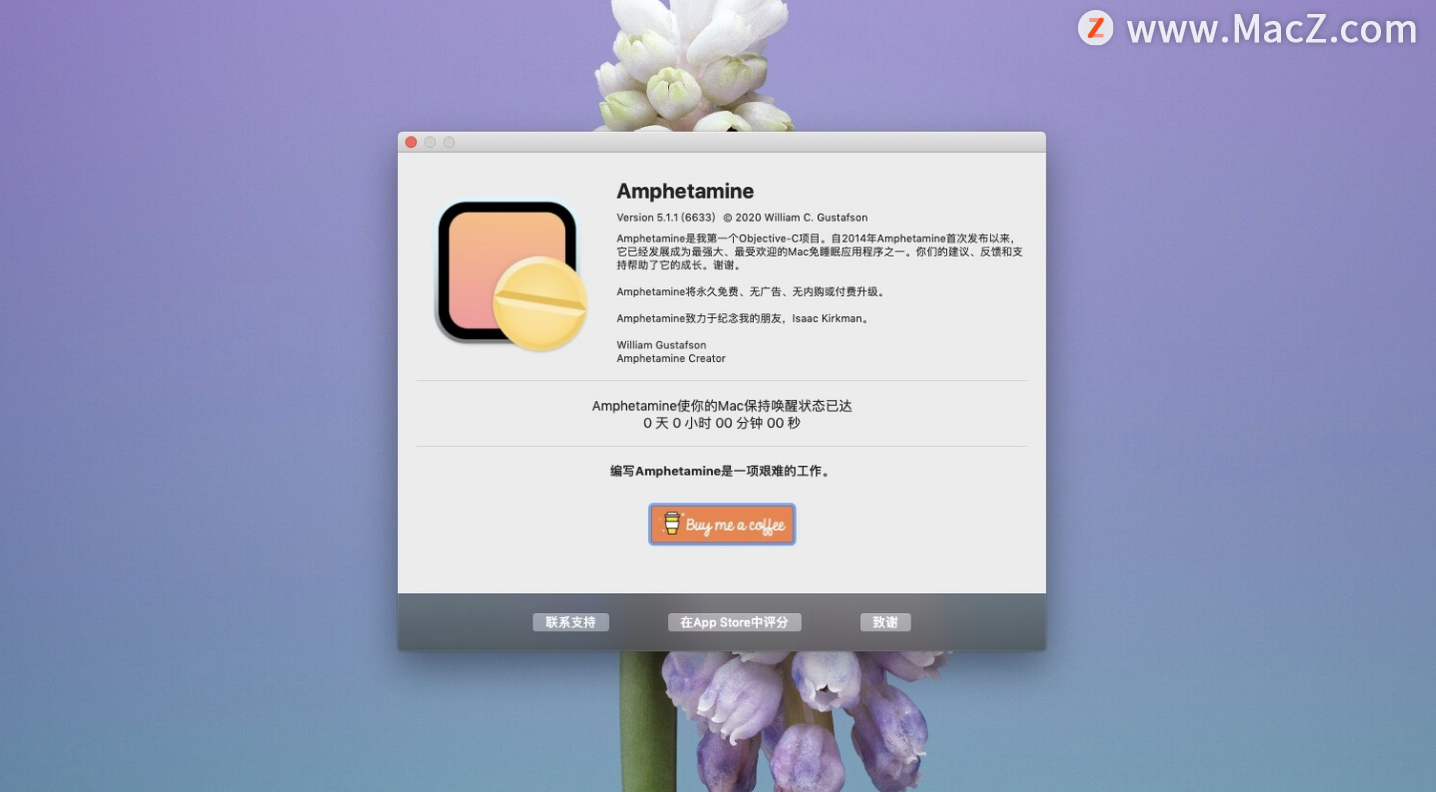Click the Version 5.1.1 (6633) text
Image resolution: width=1436 pixels, height=792 pixels.
[x=666, y=217]
